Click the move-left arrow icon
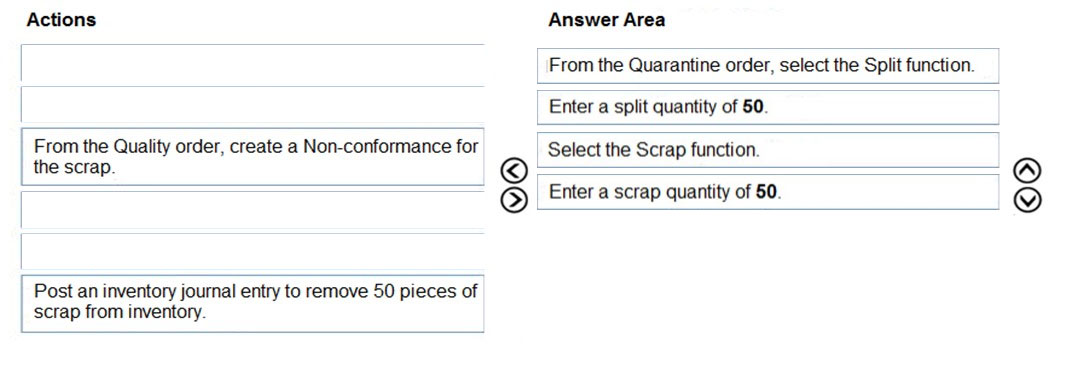The image size is (1074, 367). point(514,170)
